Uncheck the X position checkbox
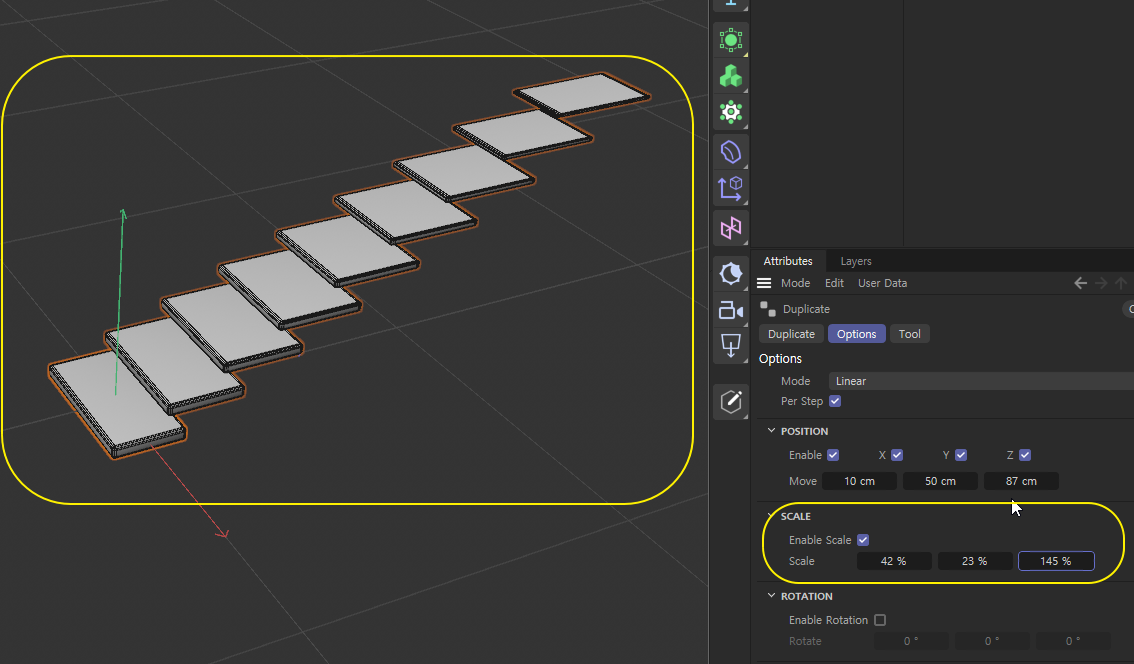1134x664 pixels. point(897,455)
